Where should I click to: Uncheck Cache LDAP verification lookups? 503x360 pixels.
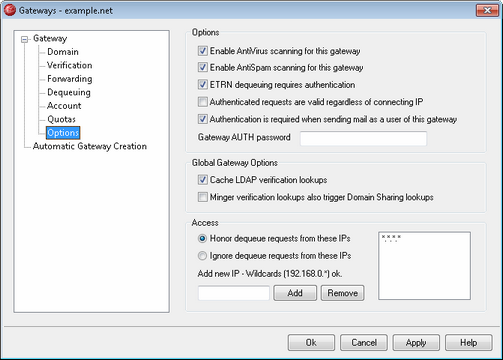[x=203, y=180]
